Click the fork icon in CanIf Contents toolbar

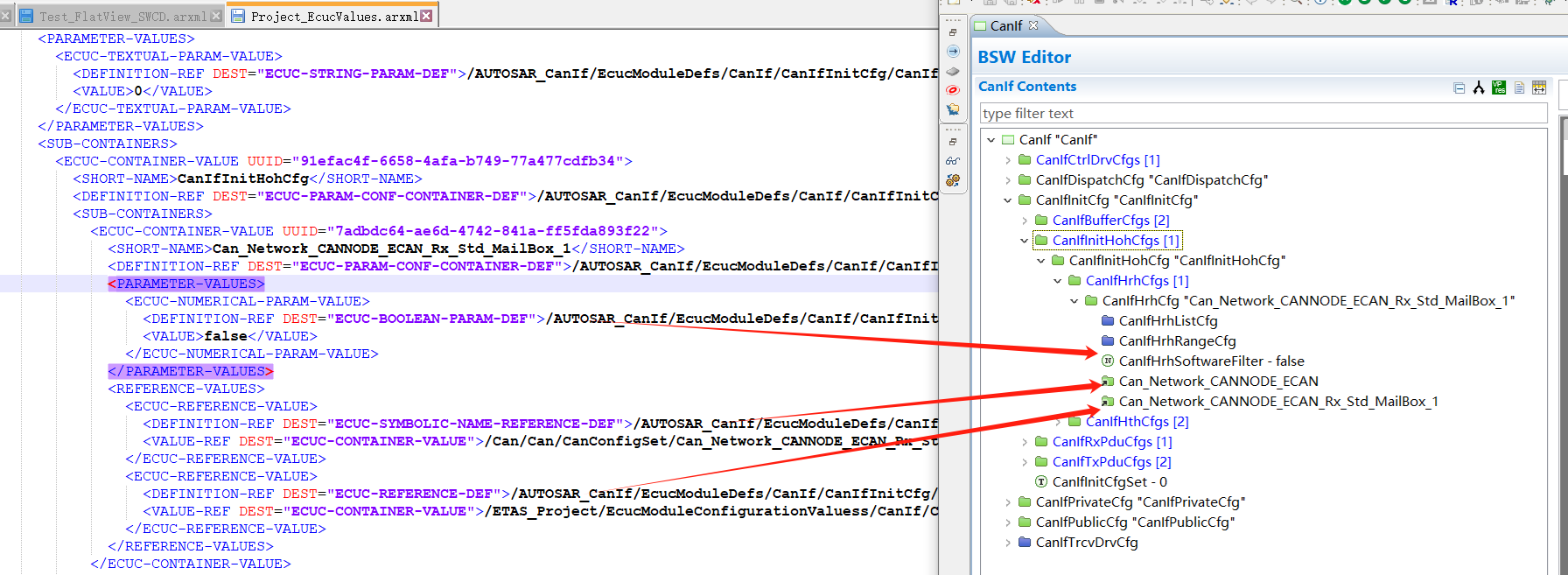click(x=1479, y=88)
